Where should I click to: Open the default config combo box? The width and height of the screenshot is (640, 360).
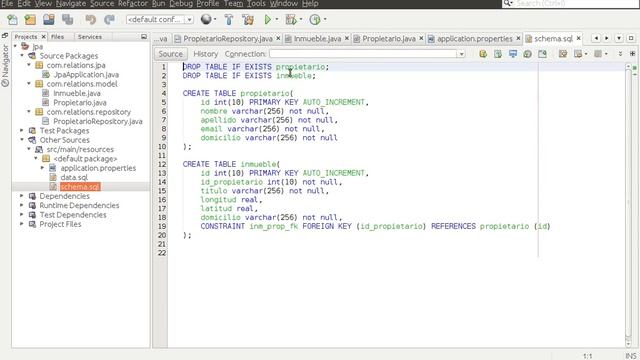click(x=160, y=19)
